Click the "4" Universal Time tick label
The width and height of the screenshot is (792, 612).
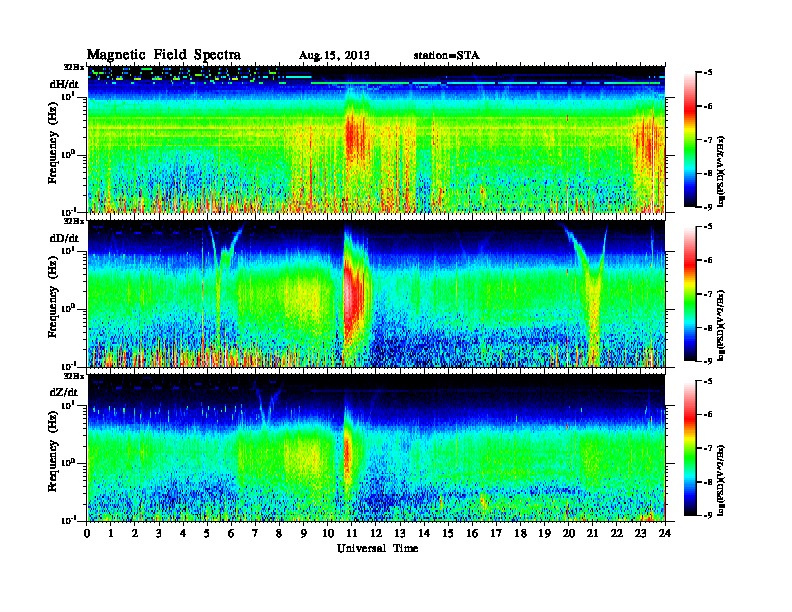(183, 533)
